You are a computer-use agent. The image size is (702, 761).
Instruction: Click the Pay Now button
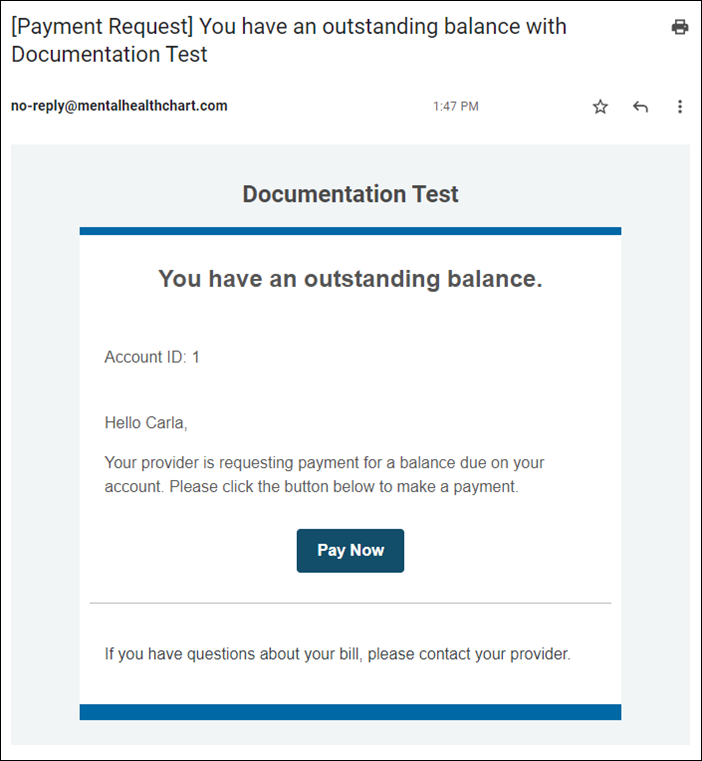click(x=350, y=551)
